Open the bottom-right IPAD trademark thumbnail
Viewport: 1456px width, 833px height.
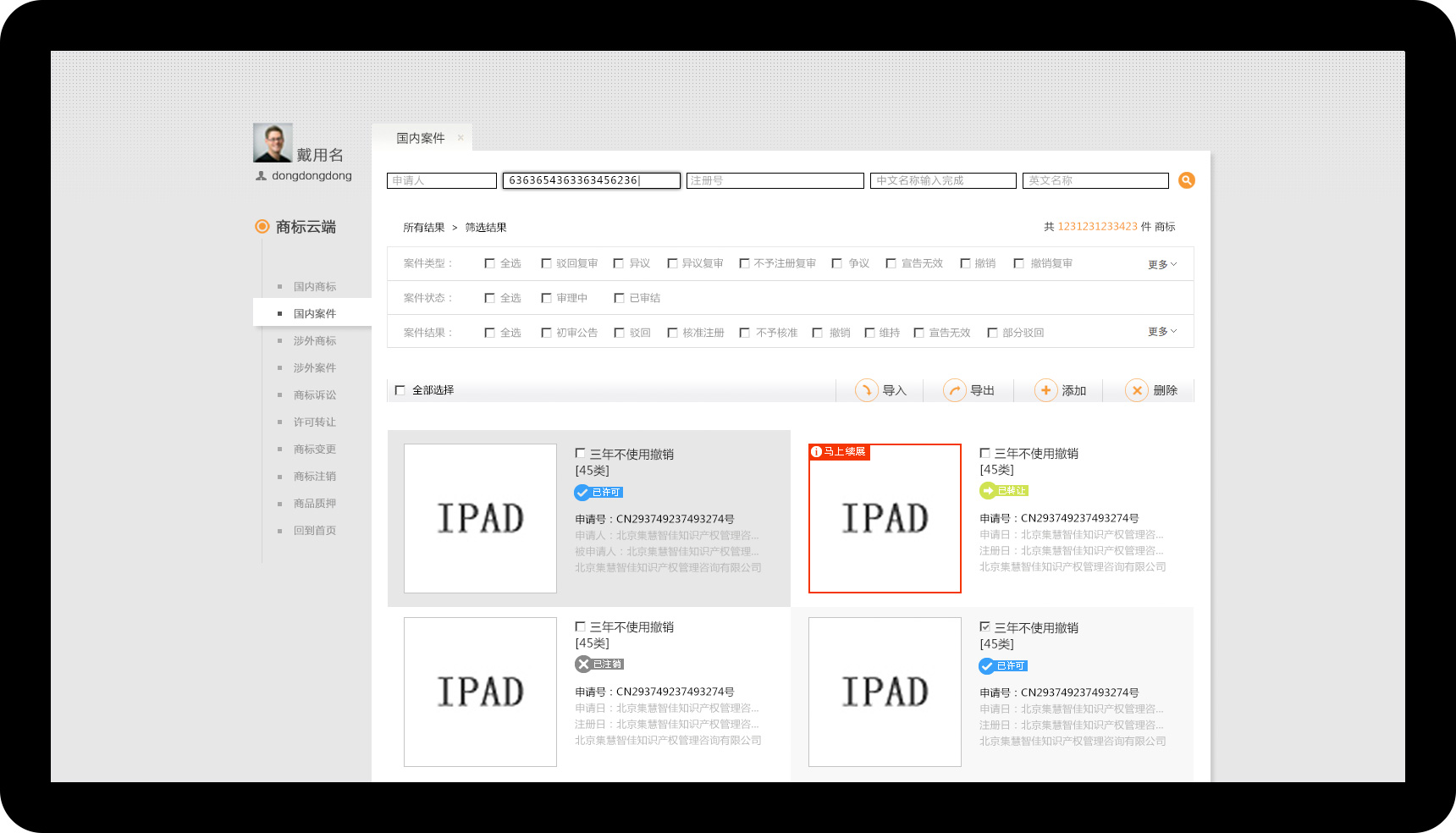[885, 692]
